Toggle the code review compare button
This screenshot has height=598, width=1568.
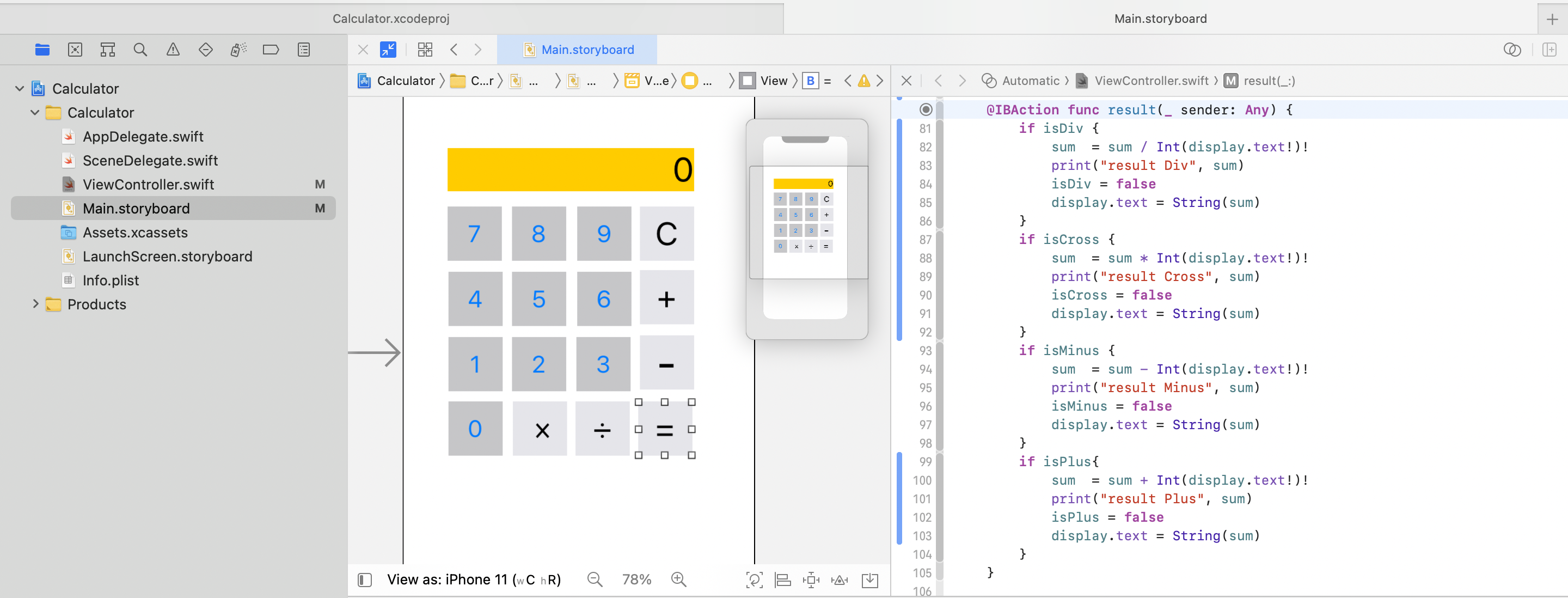click(1511, 50)
